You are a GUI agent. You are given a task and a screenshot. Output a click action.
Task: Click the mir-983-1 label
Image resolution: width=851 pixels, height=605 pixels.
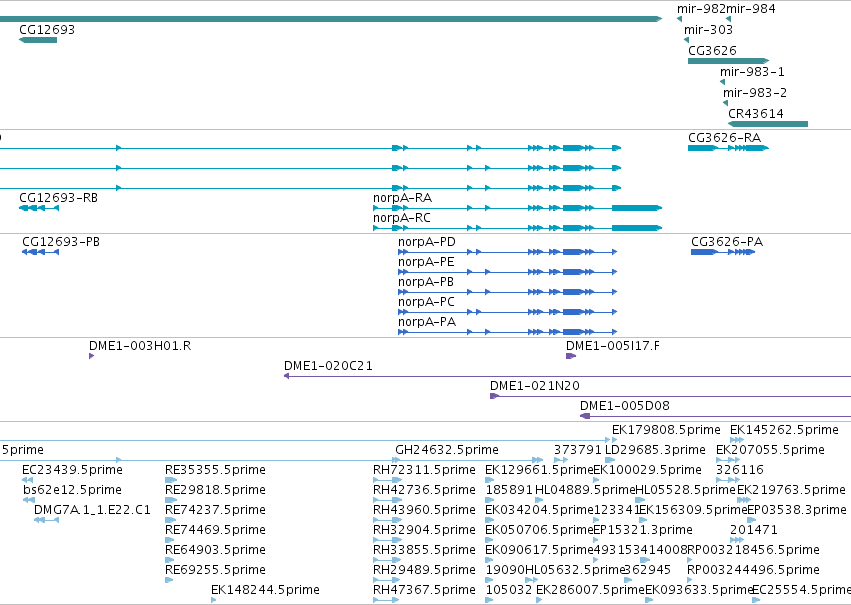click(x=752, y=72)
